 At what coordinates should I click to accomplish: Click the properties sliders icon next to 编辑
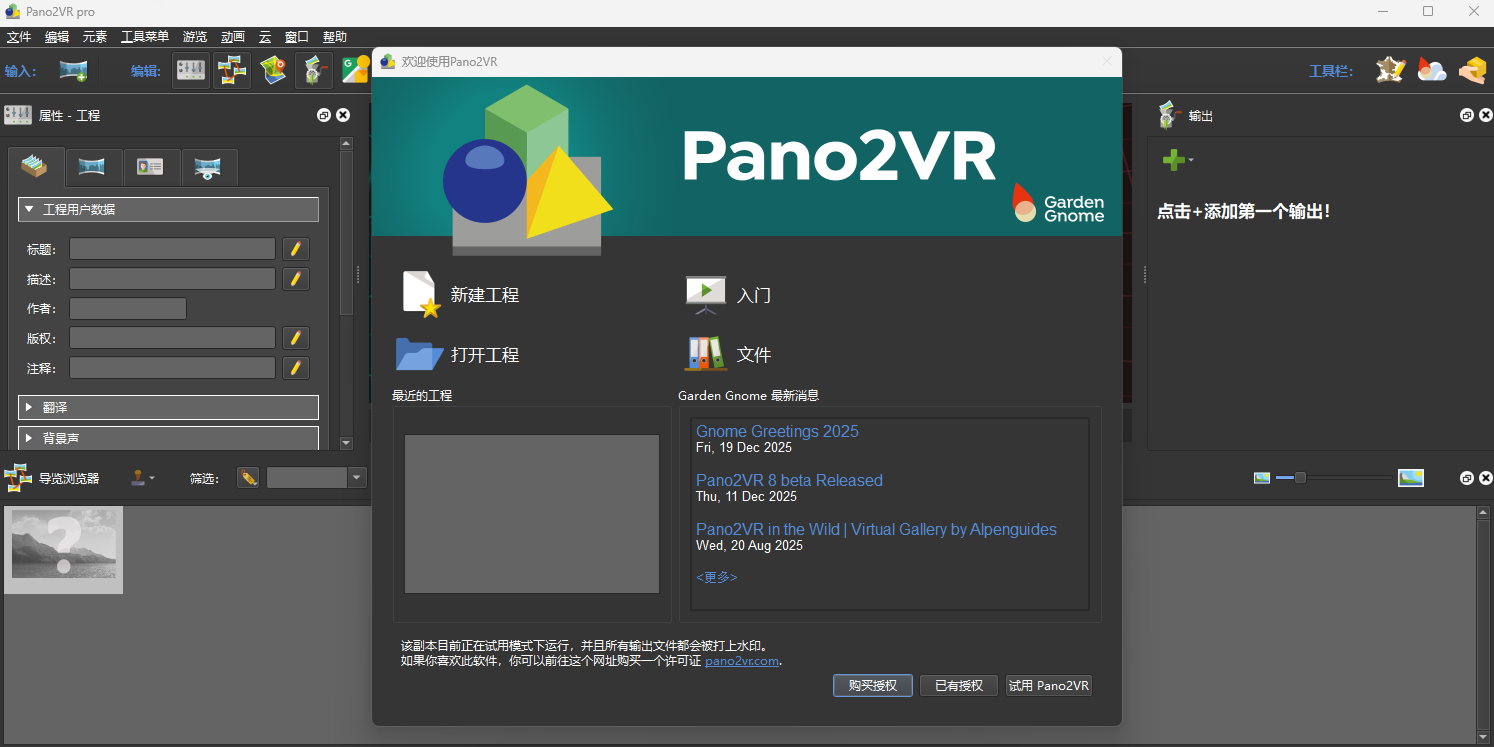pos(190,70)
